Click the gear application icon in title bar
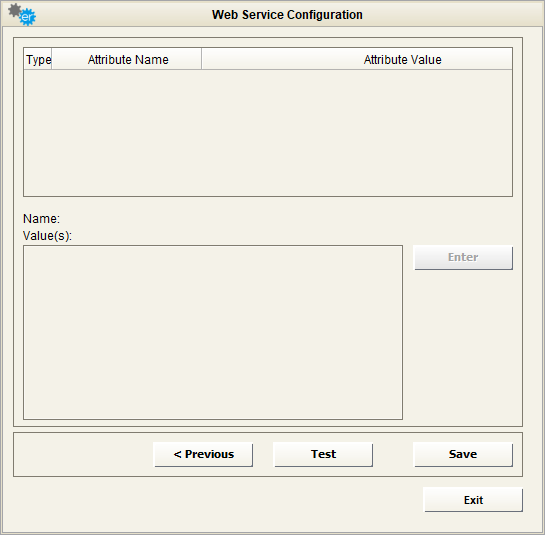Viewport: 545px width, 535px height. click(22, 14)
